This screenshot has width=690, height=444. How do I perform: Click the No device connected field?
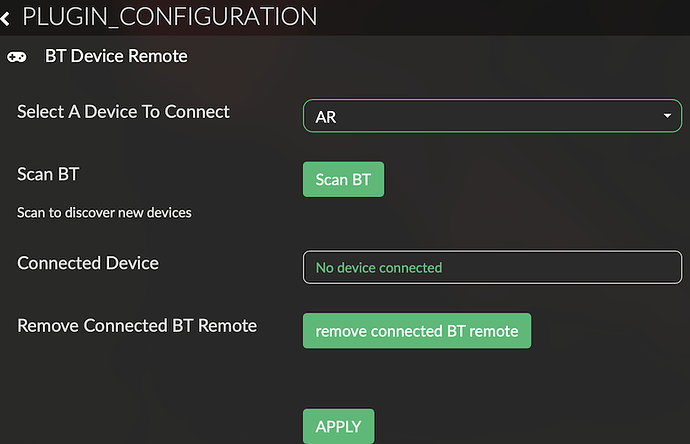tap(492, 267)
